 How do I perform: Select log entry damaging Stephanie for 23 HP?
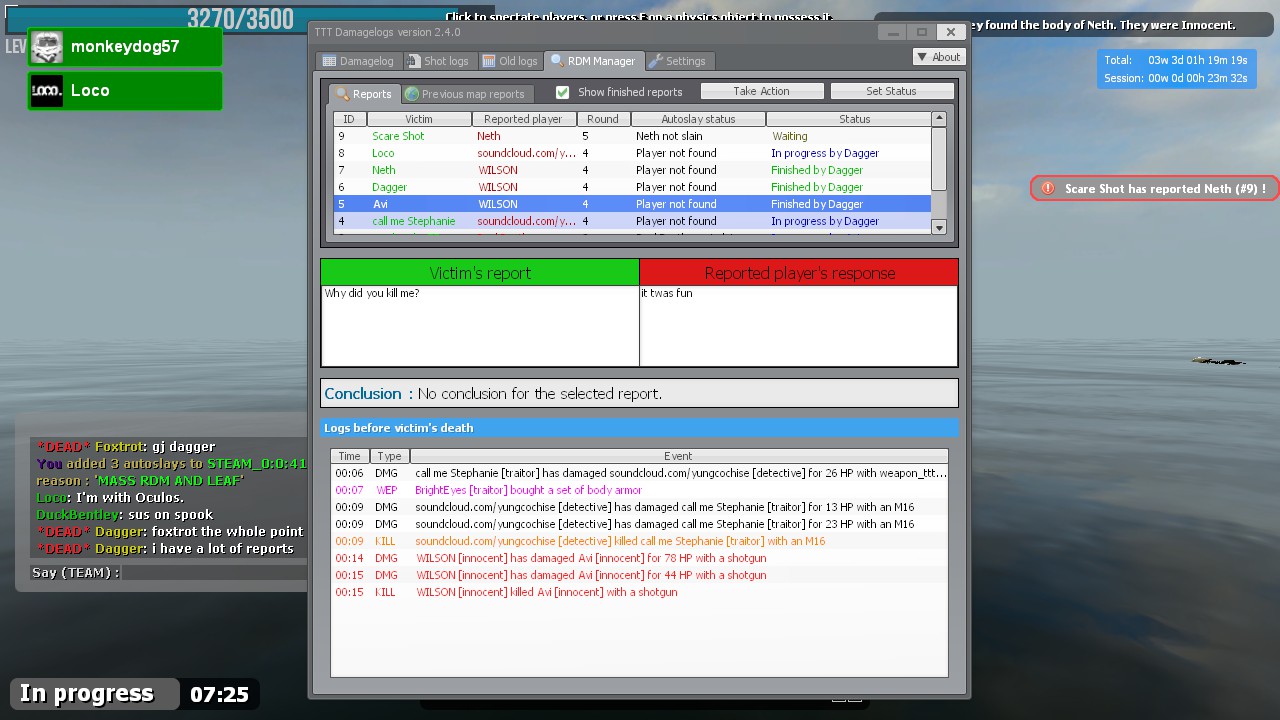coord(639,524)
